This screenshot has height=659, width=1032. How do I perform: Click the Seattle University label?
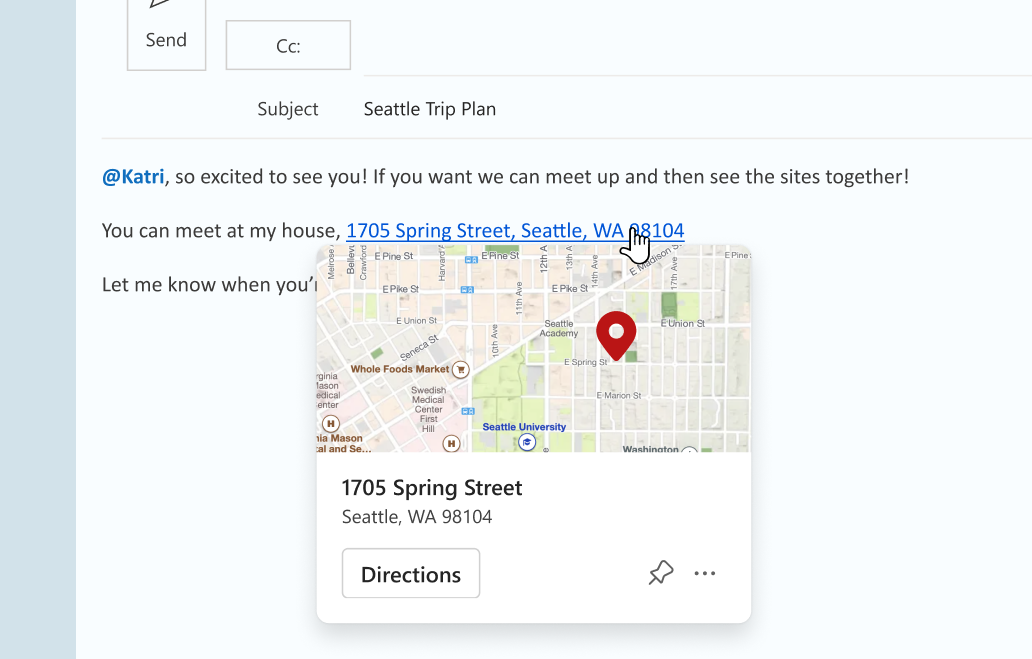(524, 427)
